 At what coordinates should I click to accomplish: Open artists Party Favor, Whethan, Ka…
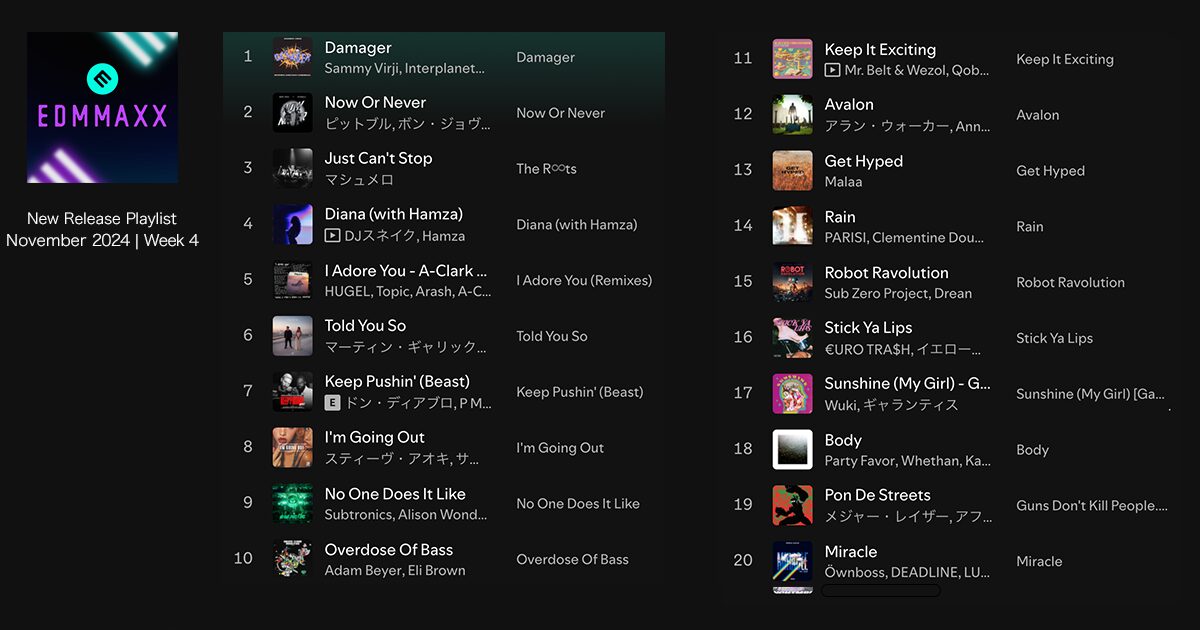[x=907, y=461]
